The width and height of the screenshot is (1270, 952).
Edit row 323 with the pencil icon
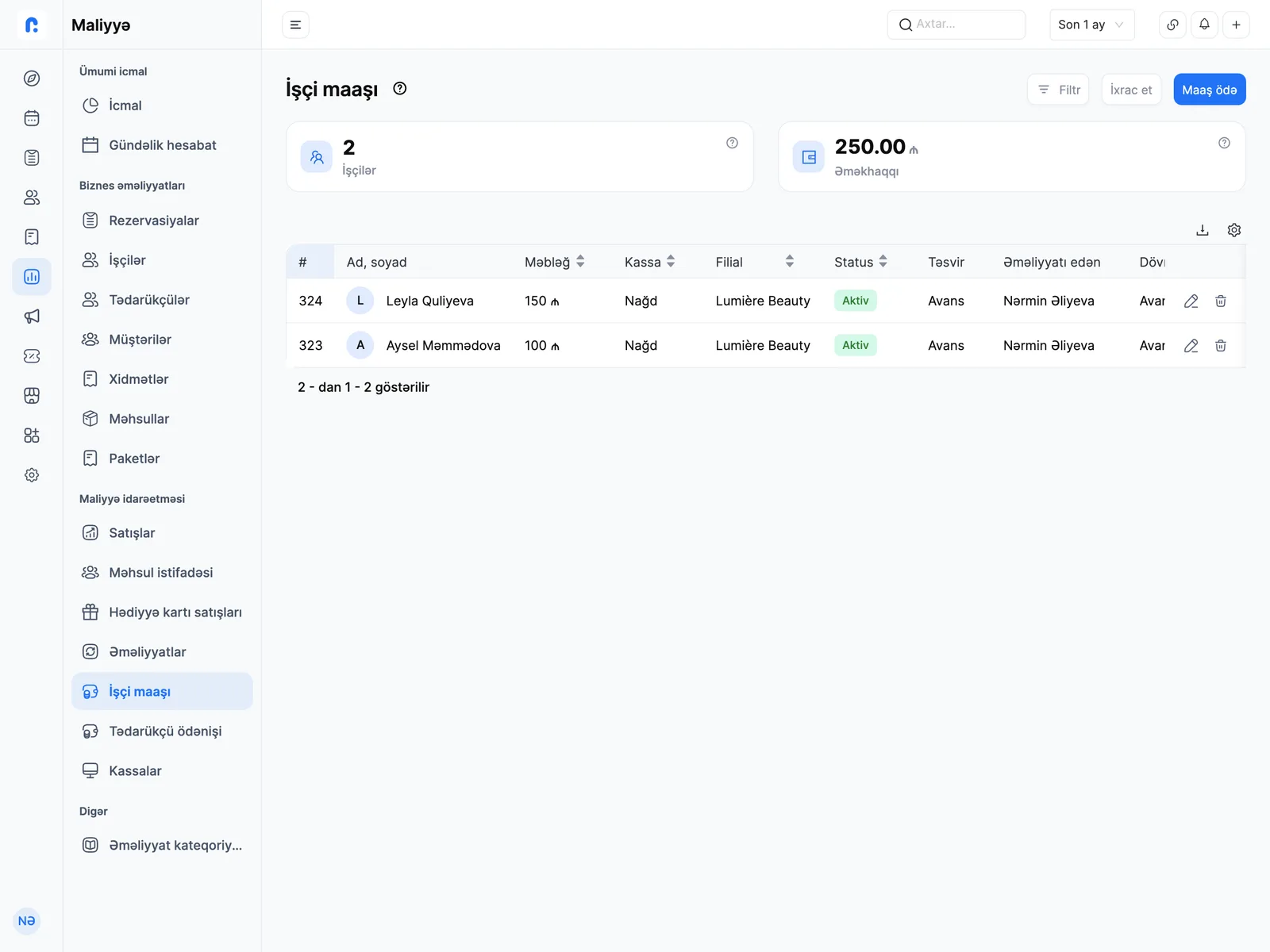click(1191, 345)
